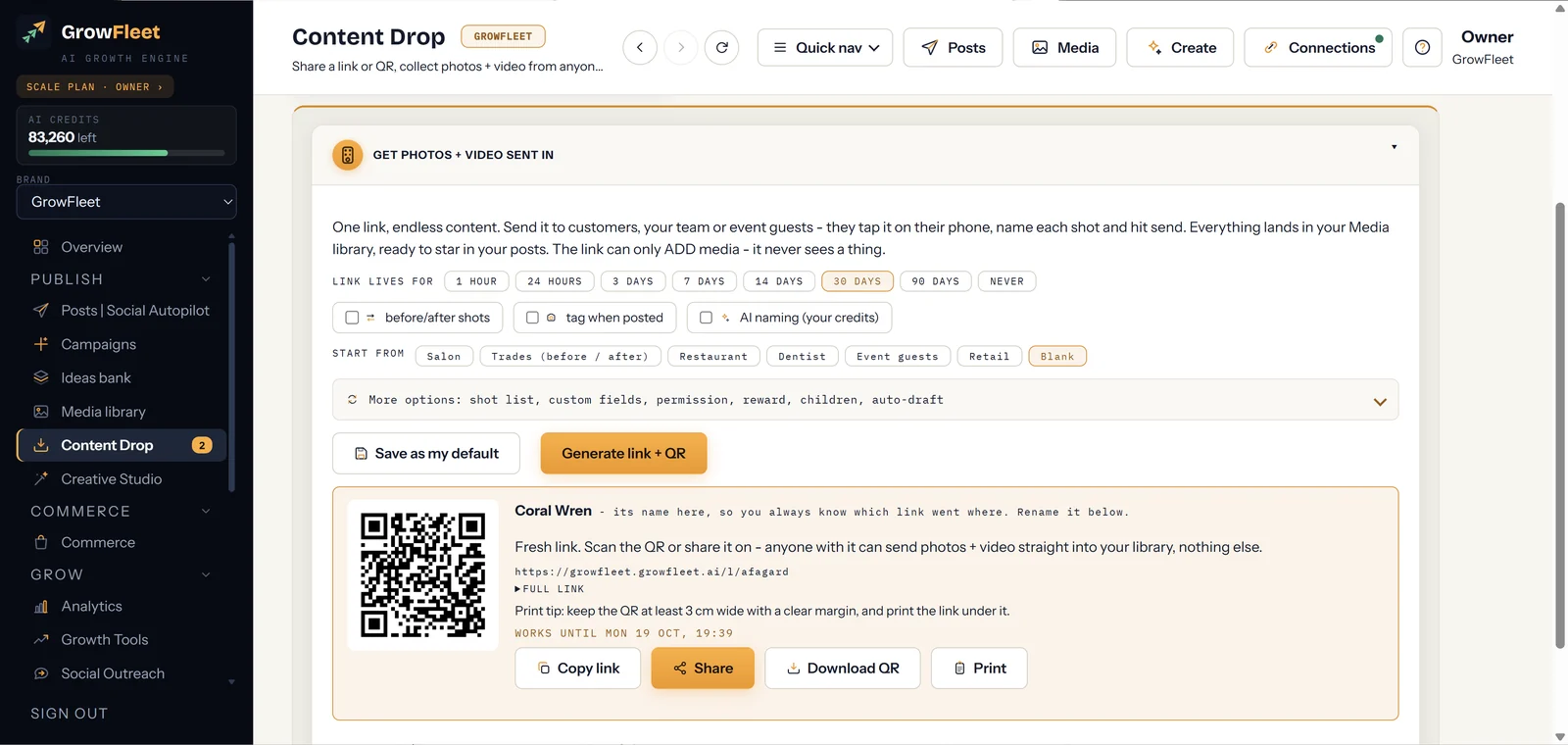
Task: Start from the Salon template
Action: click(x=444, y=357)
